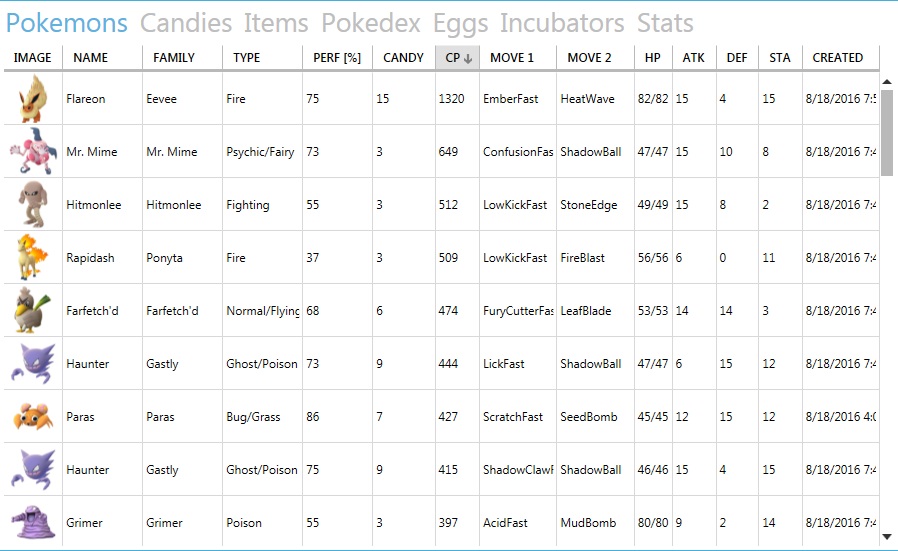Sort by the CREATED column header
This screenshot has width=898, height=551.
(x=838, y=58)
